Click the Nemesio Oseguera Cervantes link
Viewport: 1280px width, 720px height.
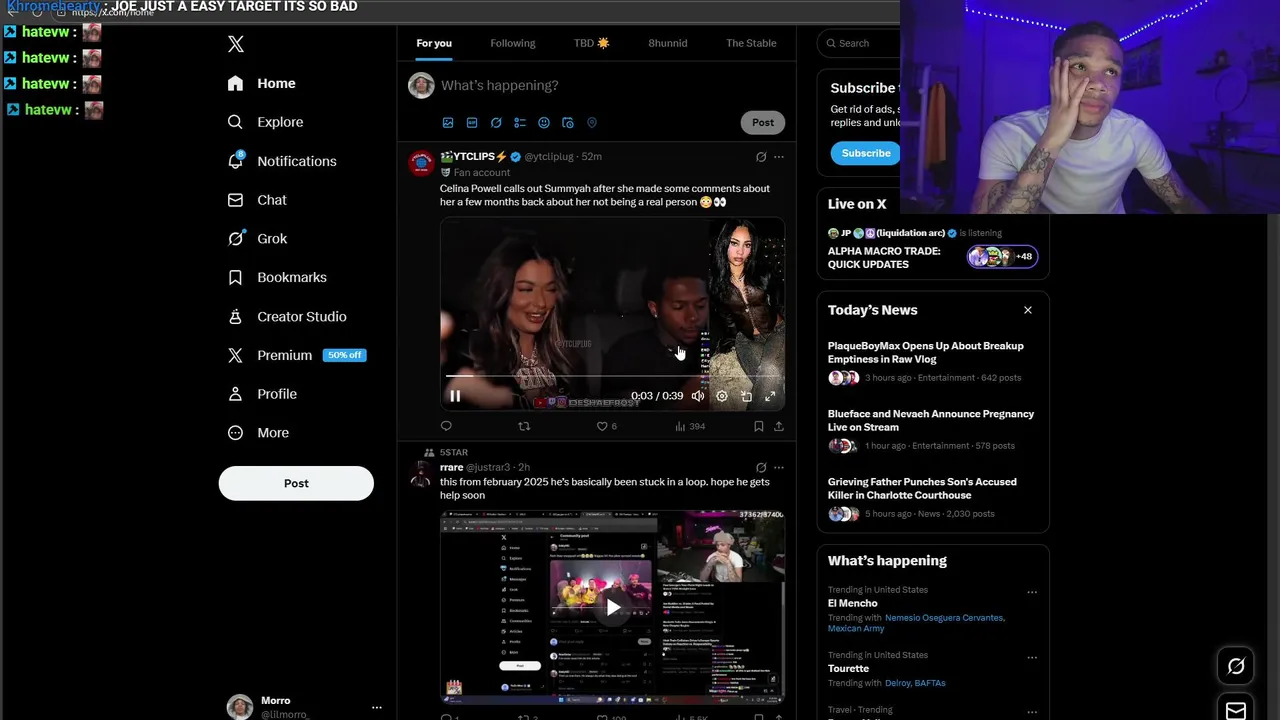[944, 618]
